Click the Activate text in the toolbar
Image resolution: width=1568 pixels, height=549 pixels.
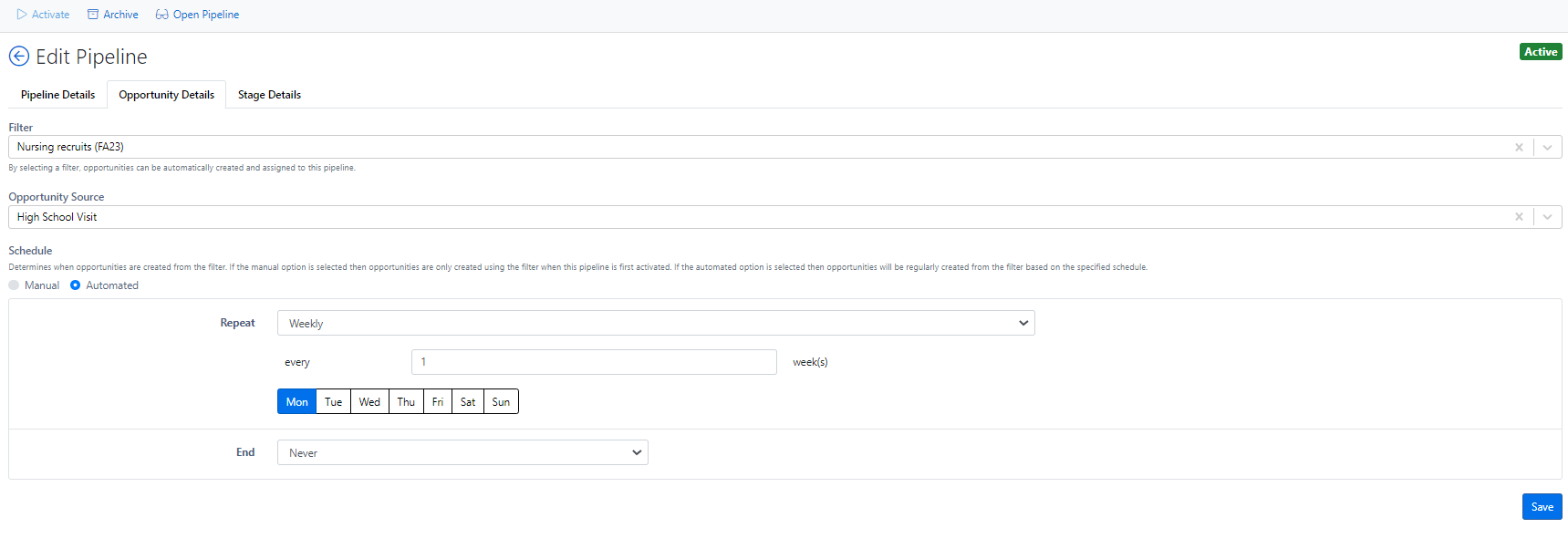50,15
